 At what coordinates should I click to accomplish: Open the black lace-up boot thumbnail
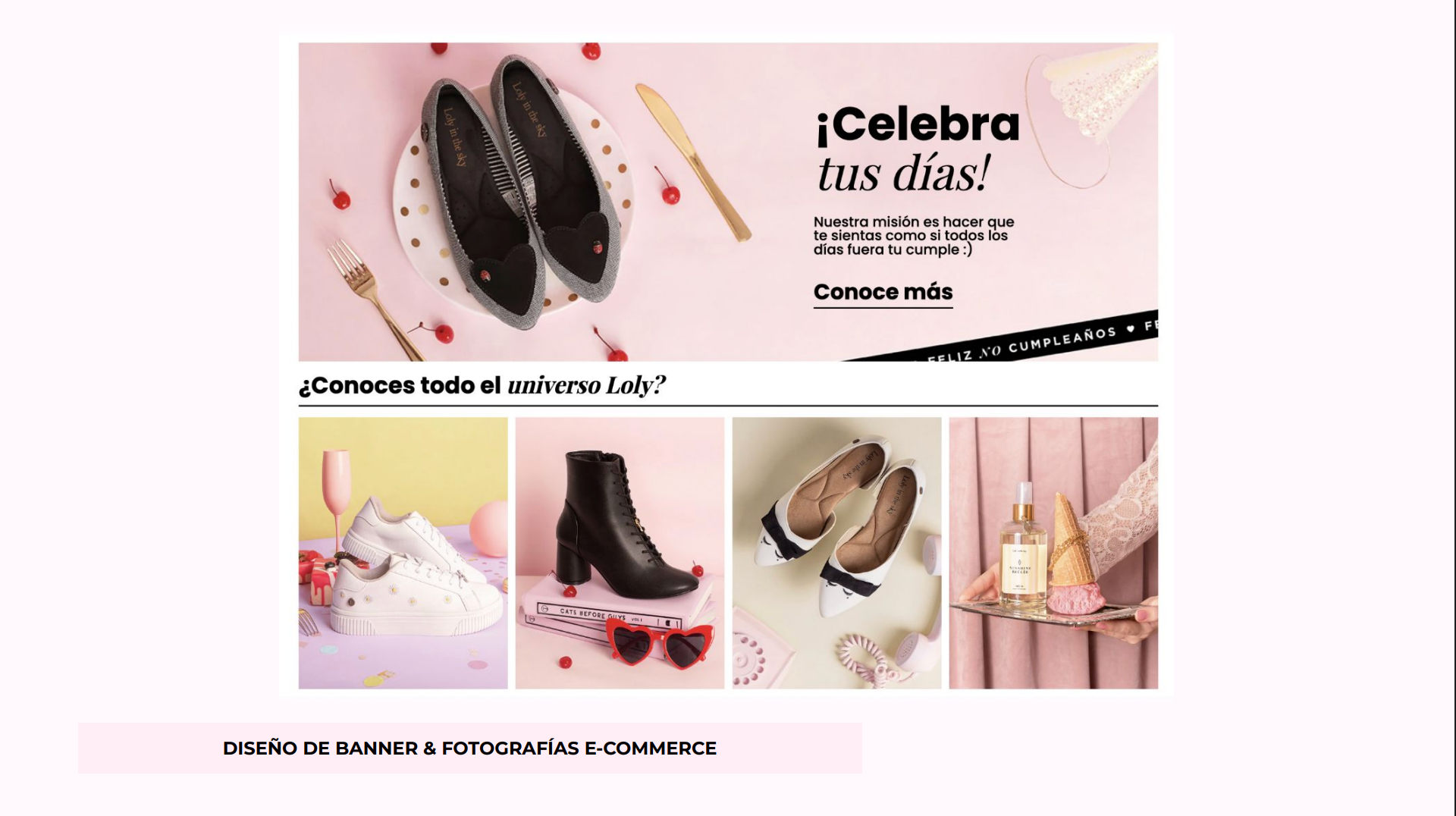[x=620, y=553]
